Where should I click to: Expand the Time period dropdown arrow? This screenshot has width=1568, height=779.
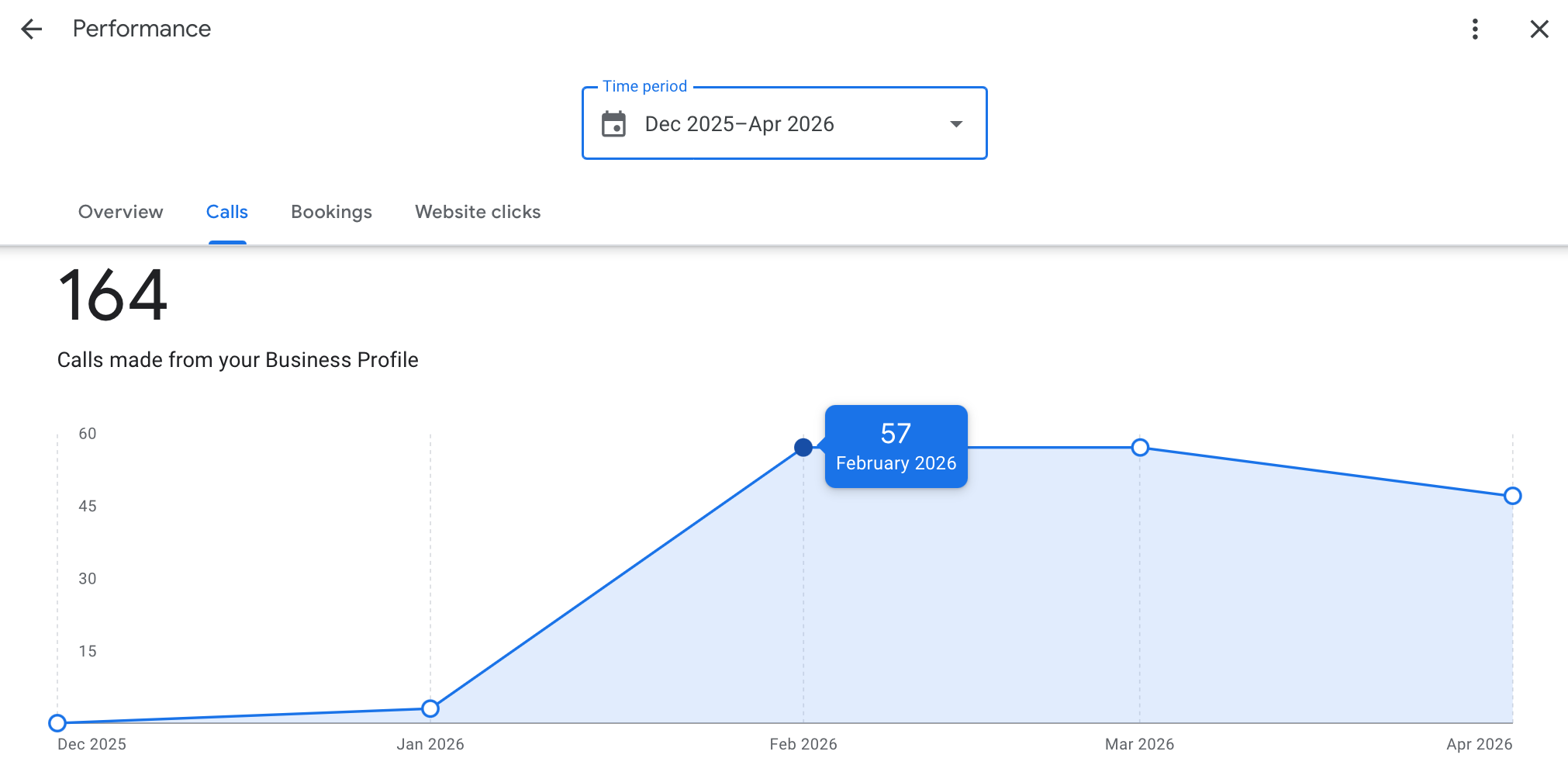coord(956,124)
